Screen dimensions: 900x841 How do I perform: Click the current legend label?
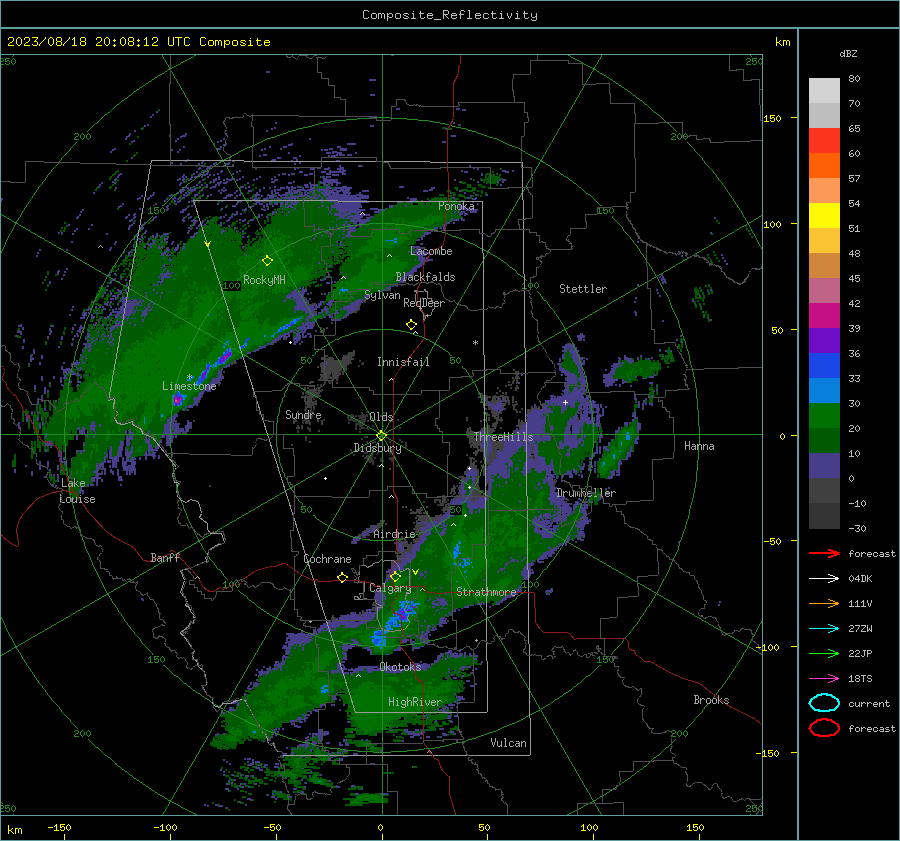point(869,703)
